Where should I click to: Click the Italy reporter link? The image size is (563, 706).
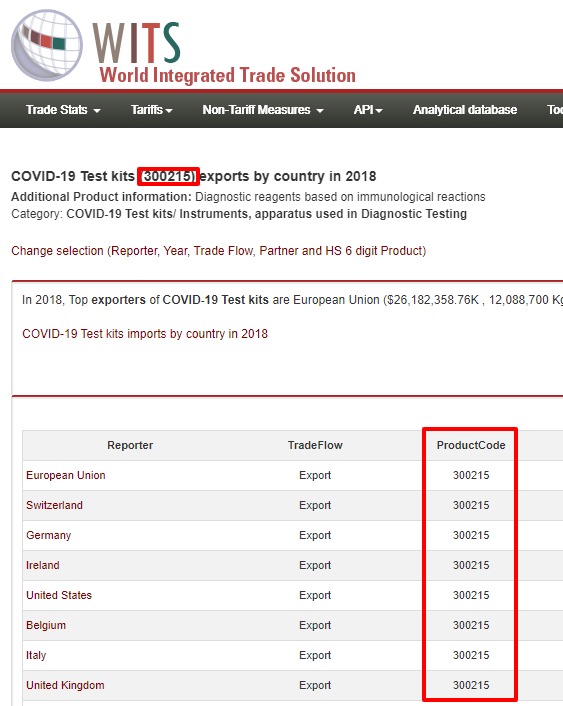coord(36,655)
